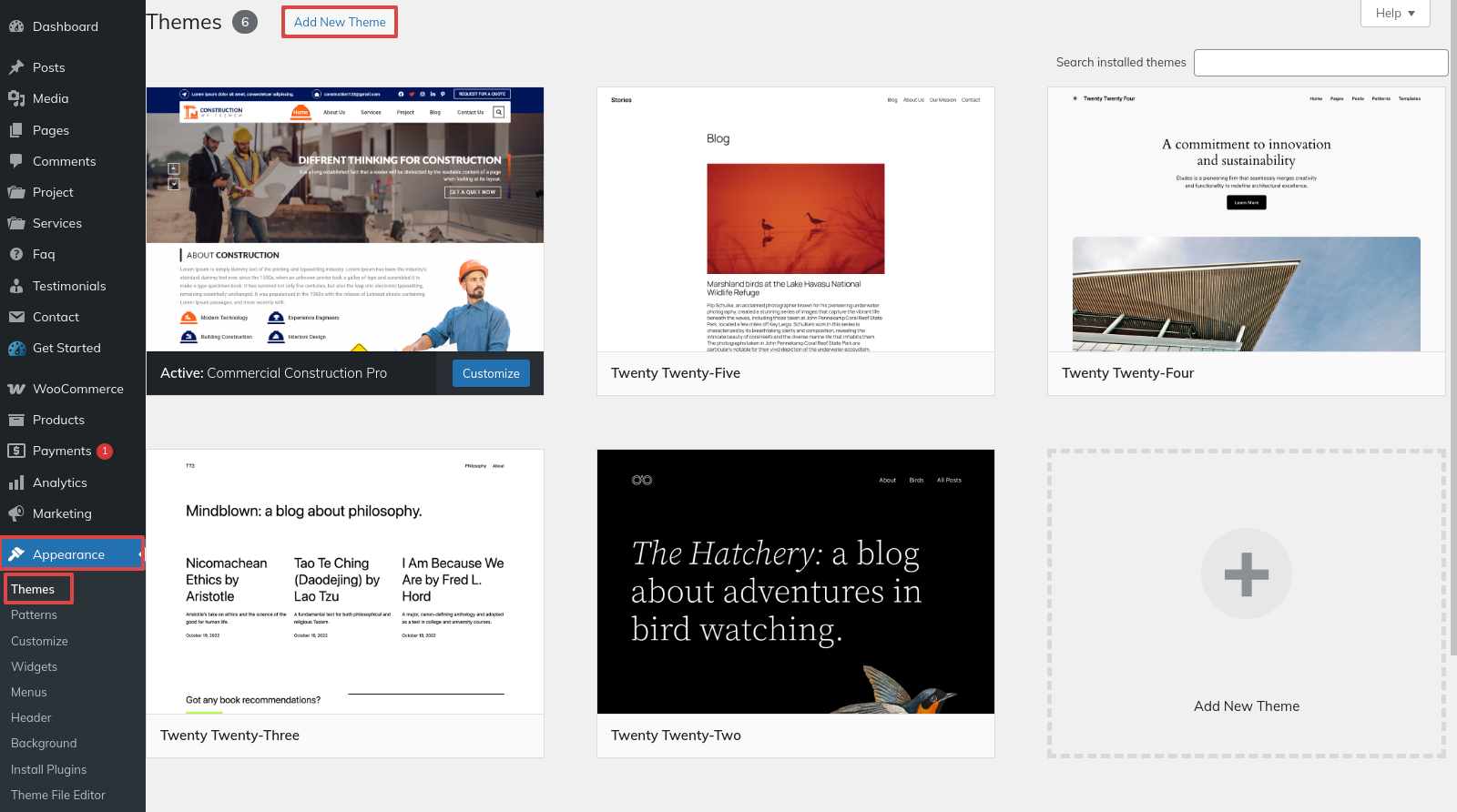Click the Twenty Twenty-Four theme name
This screenshot has width=1457, height=812.
(x=1127, y=373)
